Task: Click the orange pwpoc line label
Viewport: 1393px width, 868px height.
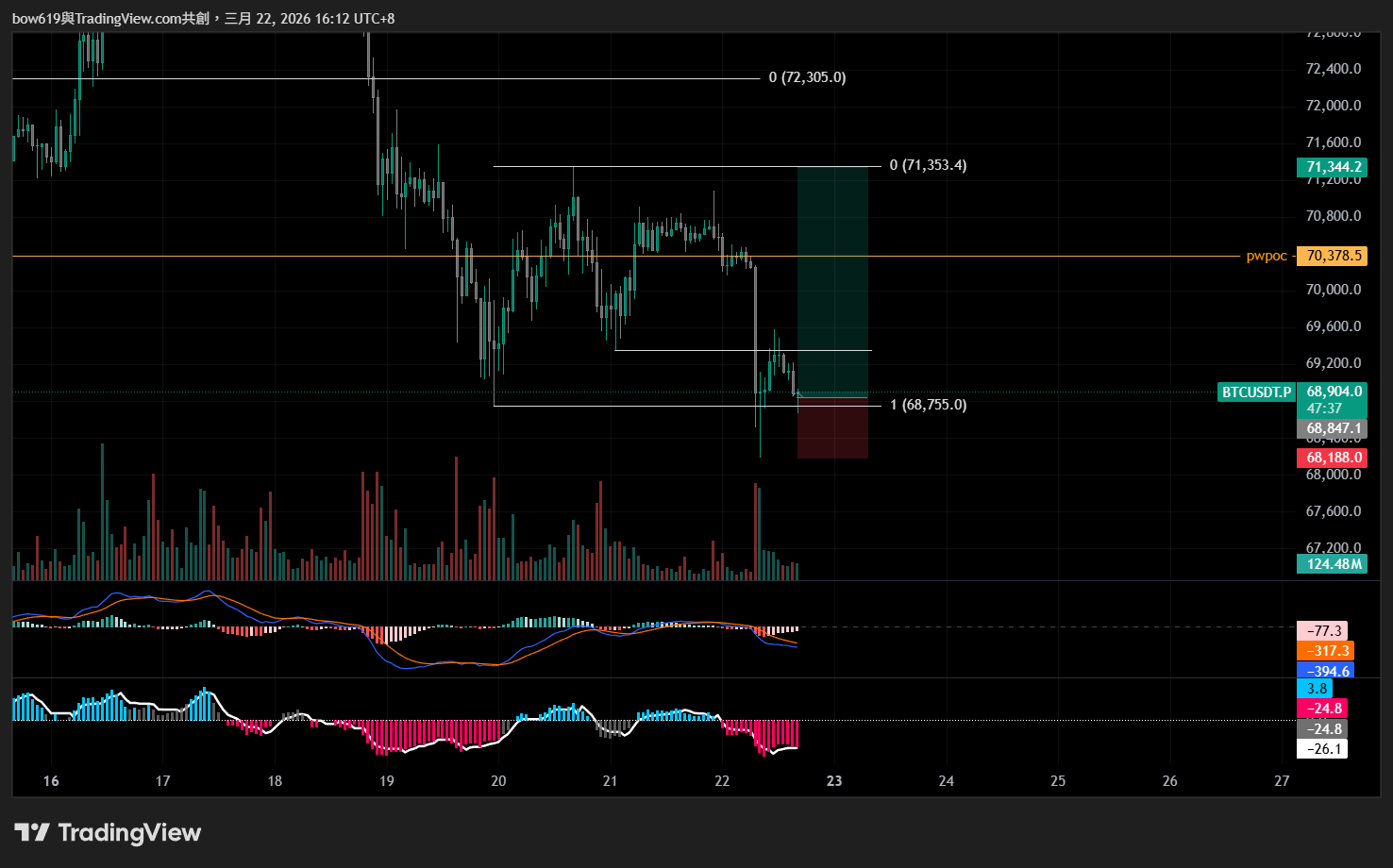Action: (x=1267, y=256)
